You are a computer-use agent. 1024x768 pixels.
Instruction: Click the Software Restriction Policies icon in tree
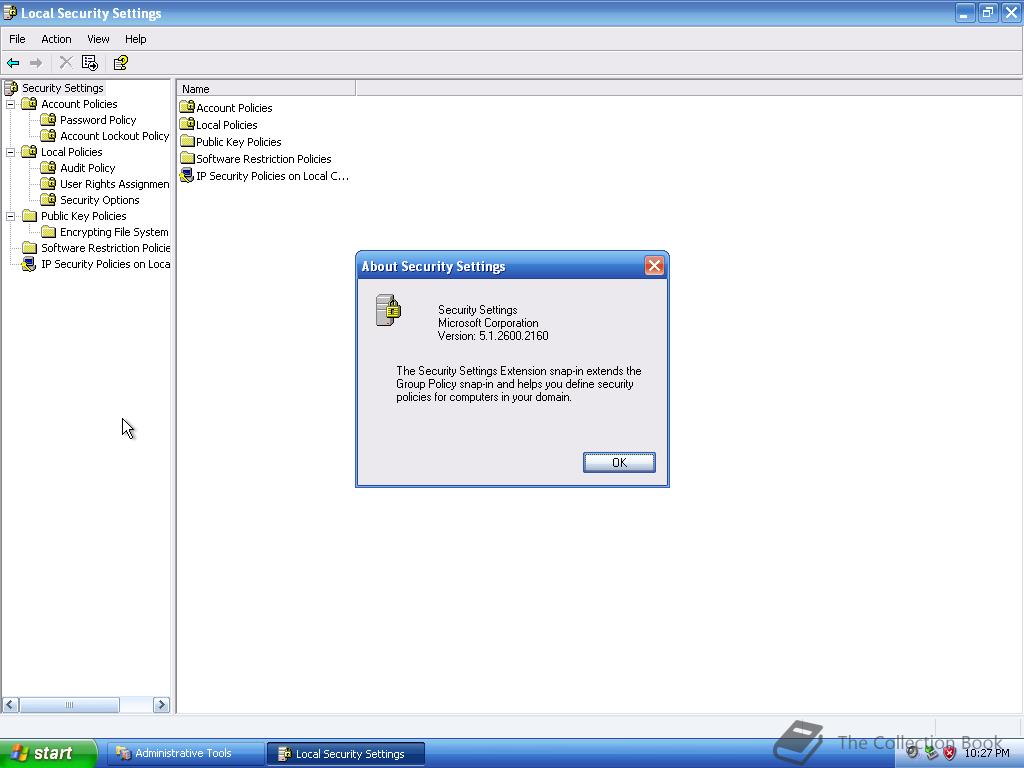[29, 248]
